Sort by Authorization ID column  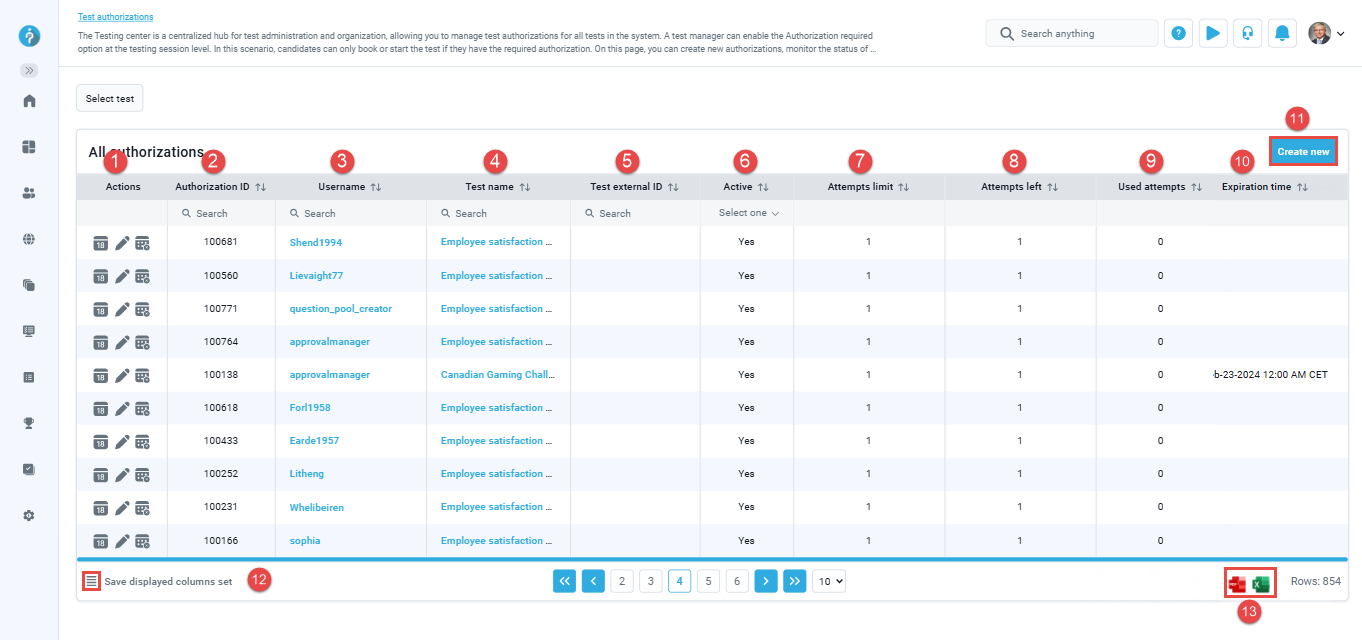click(261, 187)
